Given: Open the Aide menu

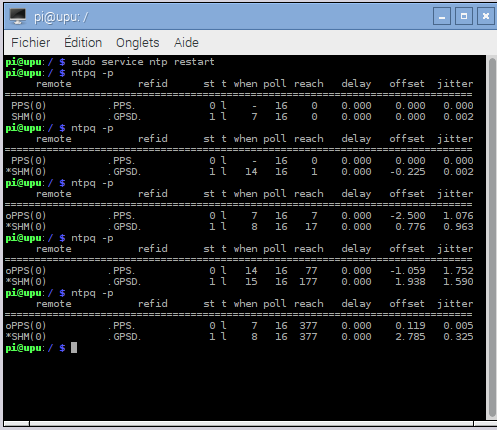Looking at the screenshot, I should click(186, 43).
